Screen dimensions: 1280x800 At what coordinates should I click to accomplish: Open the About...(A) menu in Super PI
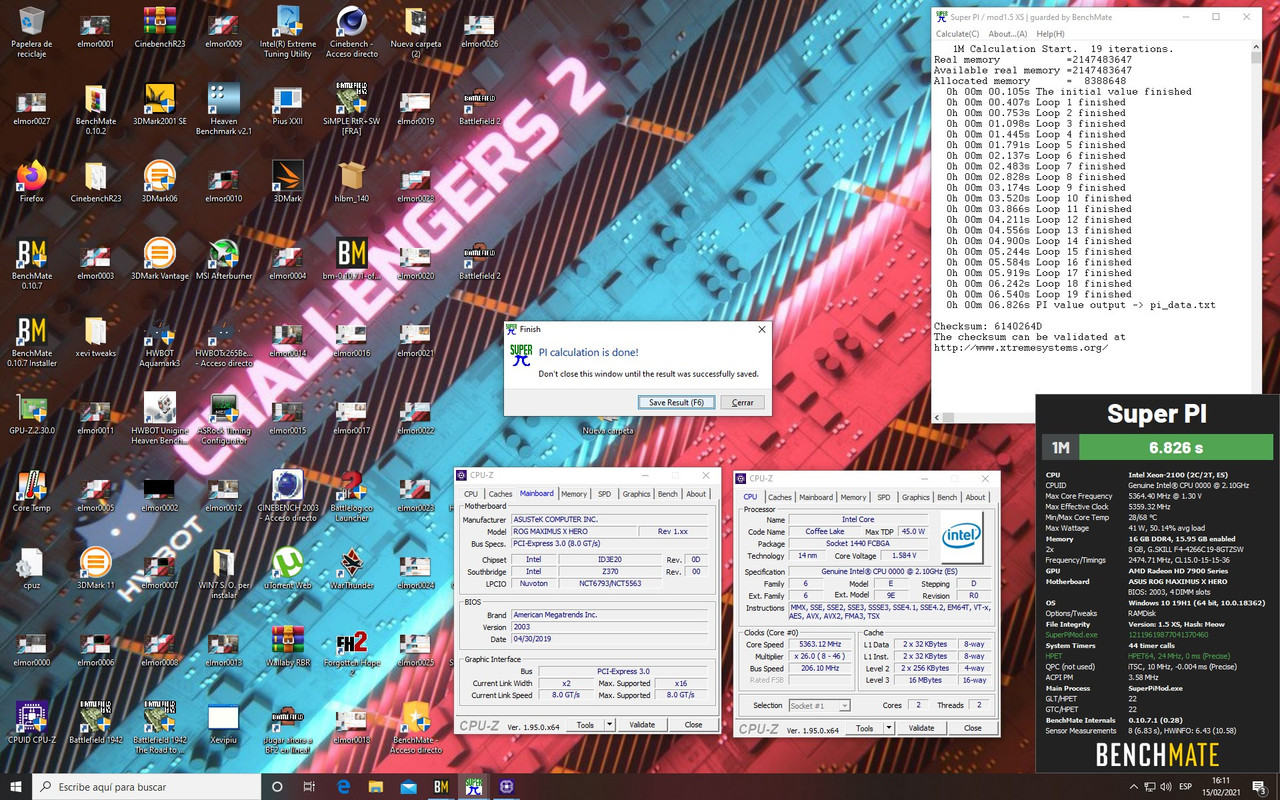[x=1008, y=34]
